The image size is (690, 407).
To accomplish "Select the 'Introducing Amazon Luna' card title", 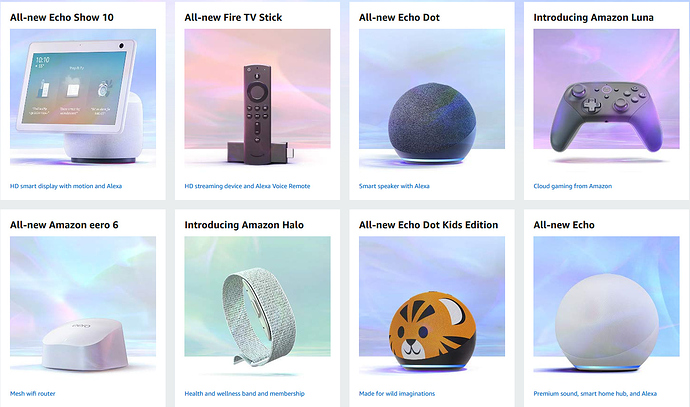I will (x=593, y=18).
